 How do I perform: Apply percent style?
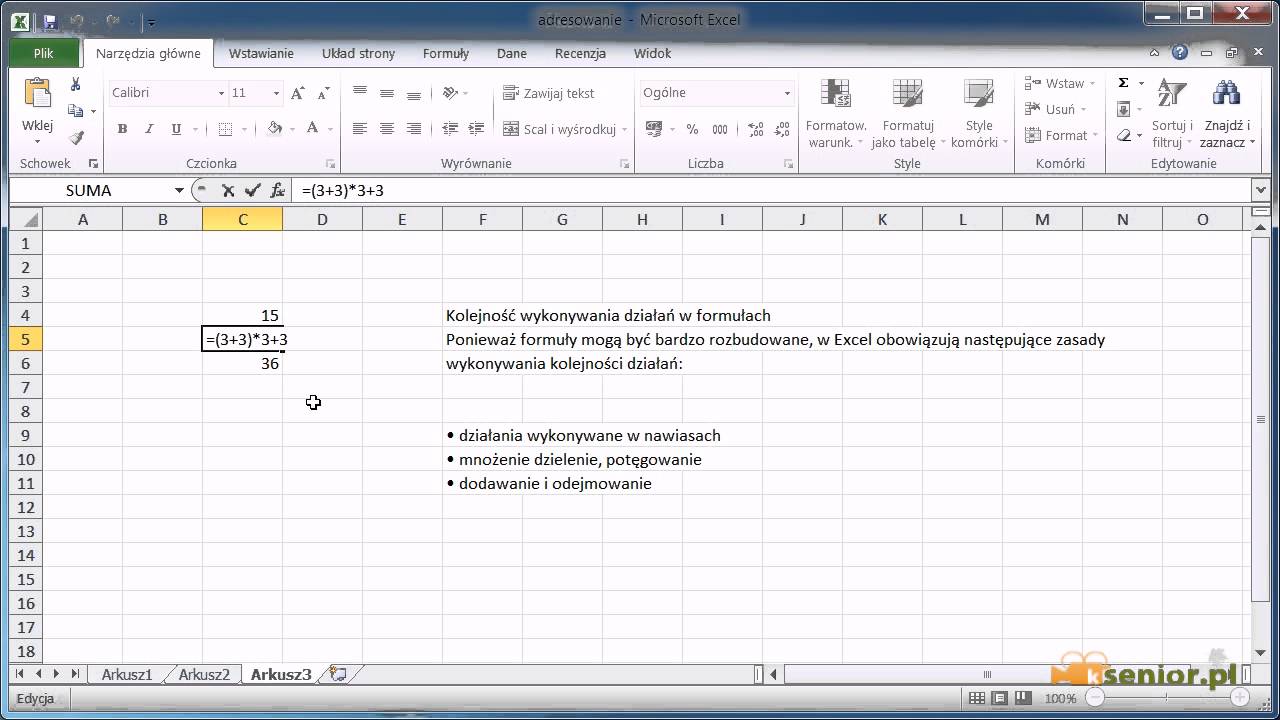click(692, 129)
